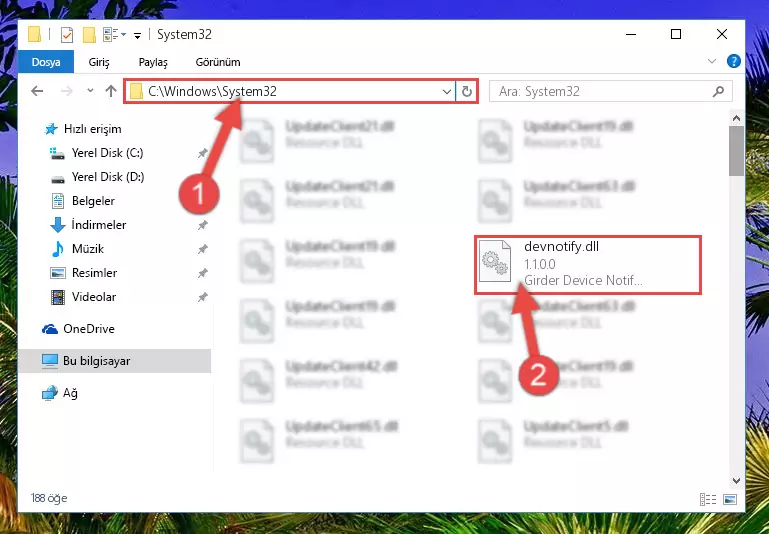Maximize the System32 window
Screen dimensions: 769x534
click(x=676, y=34)
